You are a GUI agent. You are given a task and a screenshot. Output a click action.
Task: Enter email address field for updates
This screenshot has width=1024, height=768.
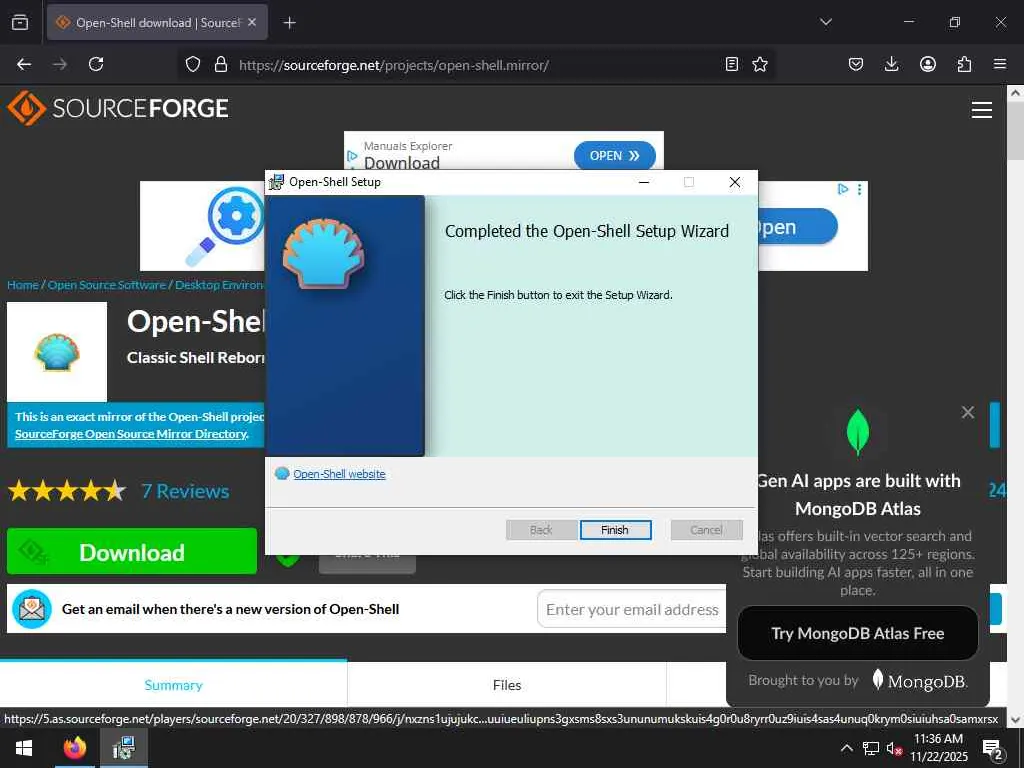click(632, 609)
